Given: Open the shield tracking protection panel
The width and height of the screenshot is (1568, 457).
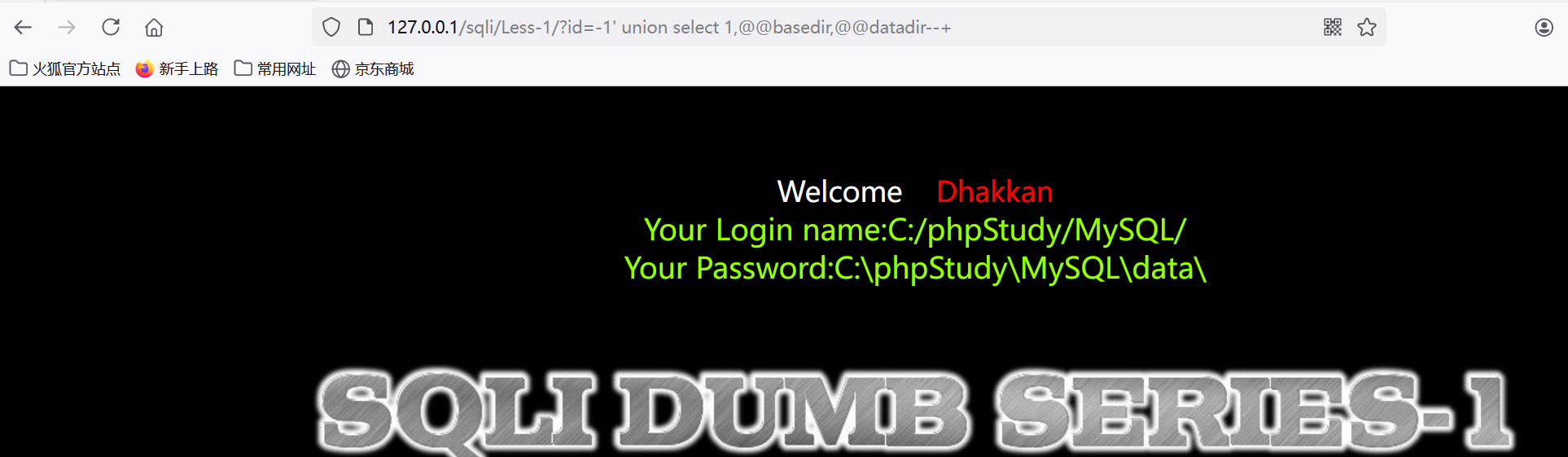Looking at the screenshot, I should pos(331,27).
